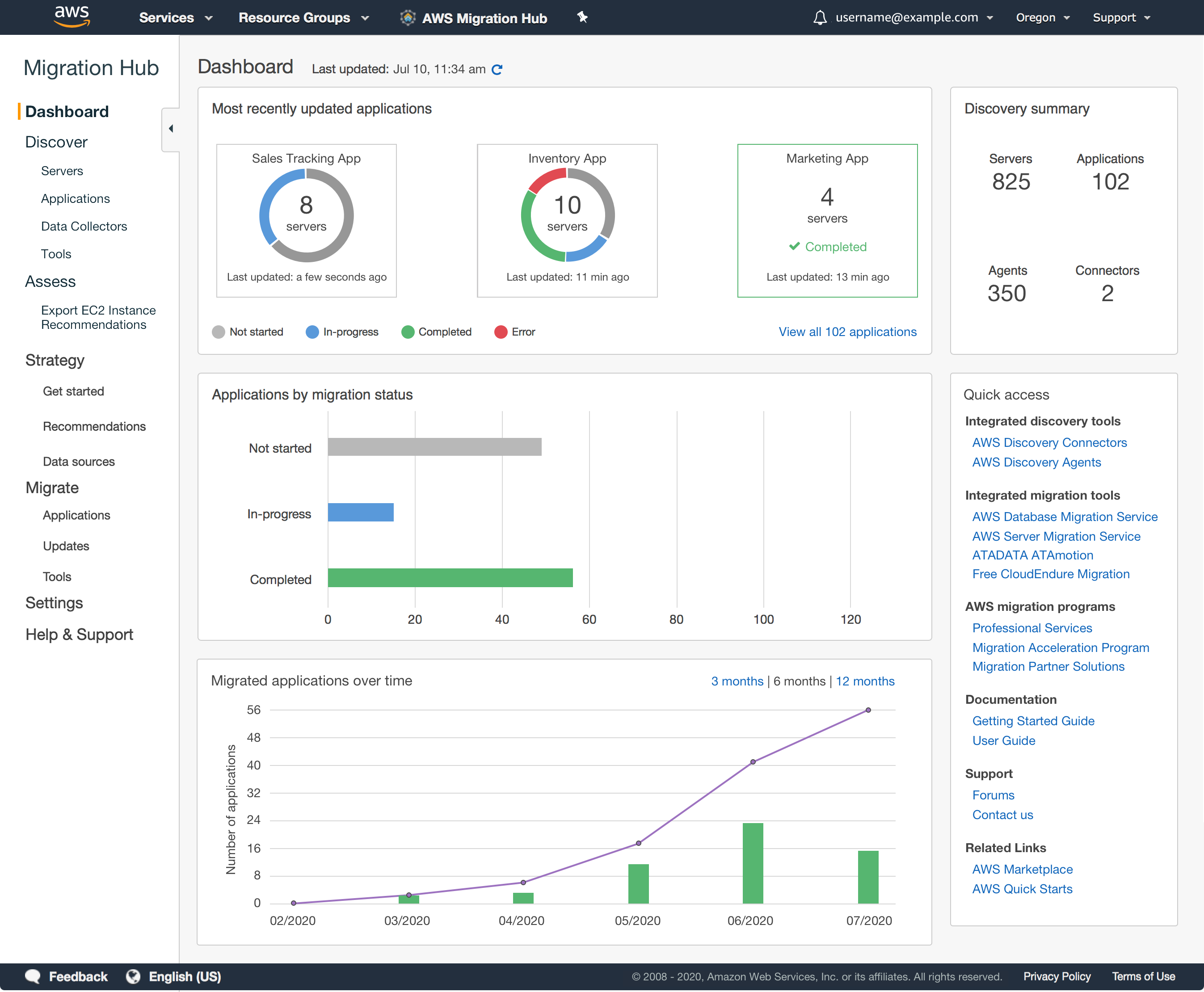Go to Data Collectors

coord(84,226)
